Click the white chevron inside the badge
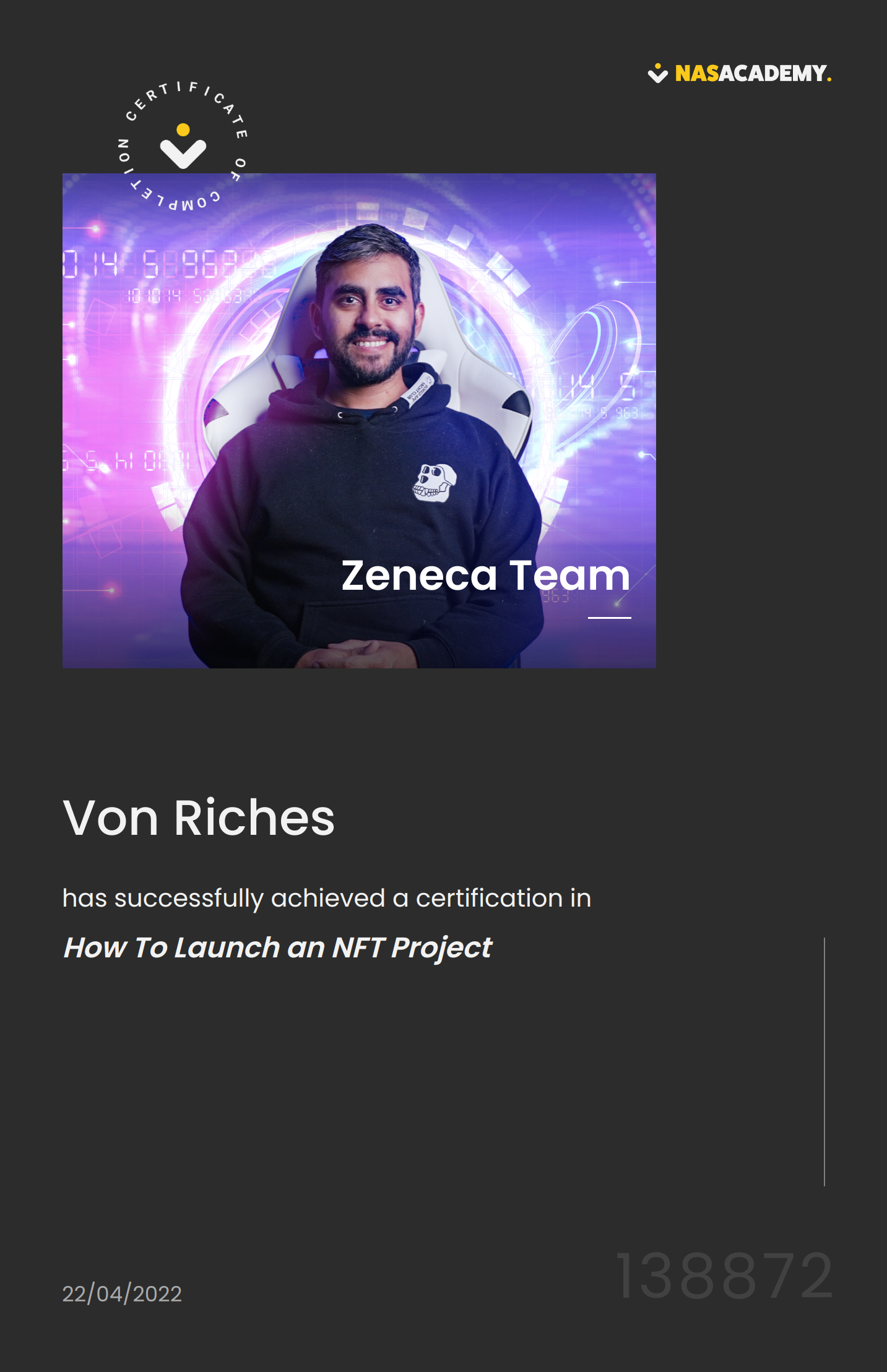This screenshot has width=887, height=1372. 183,153
